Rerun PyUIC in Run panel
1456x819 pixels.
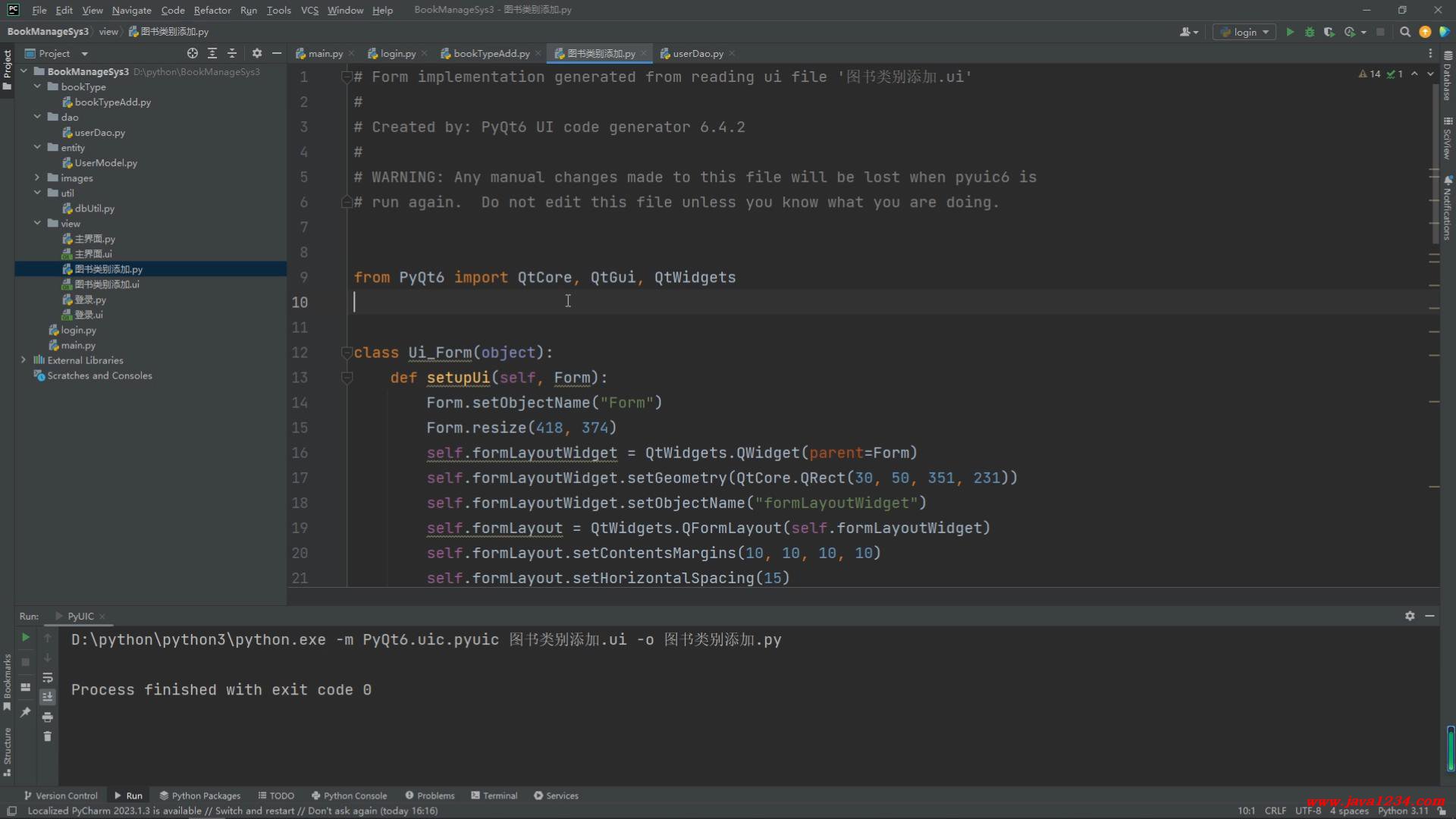[25, 638]
